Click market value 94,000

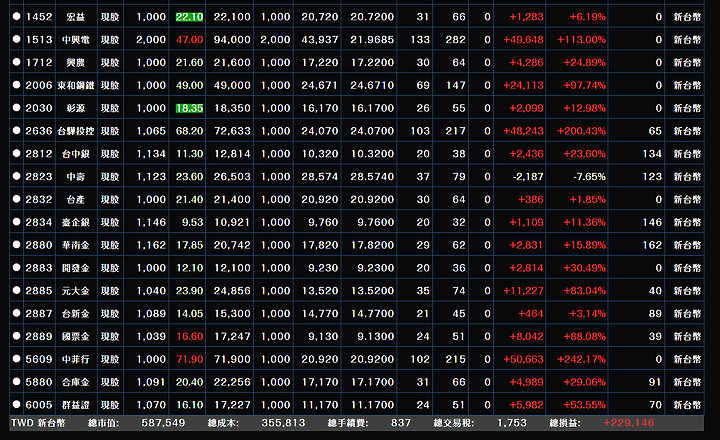click(x=232, y=39)
